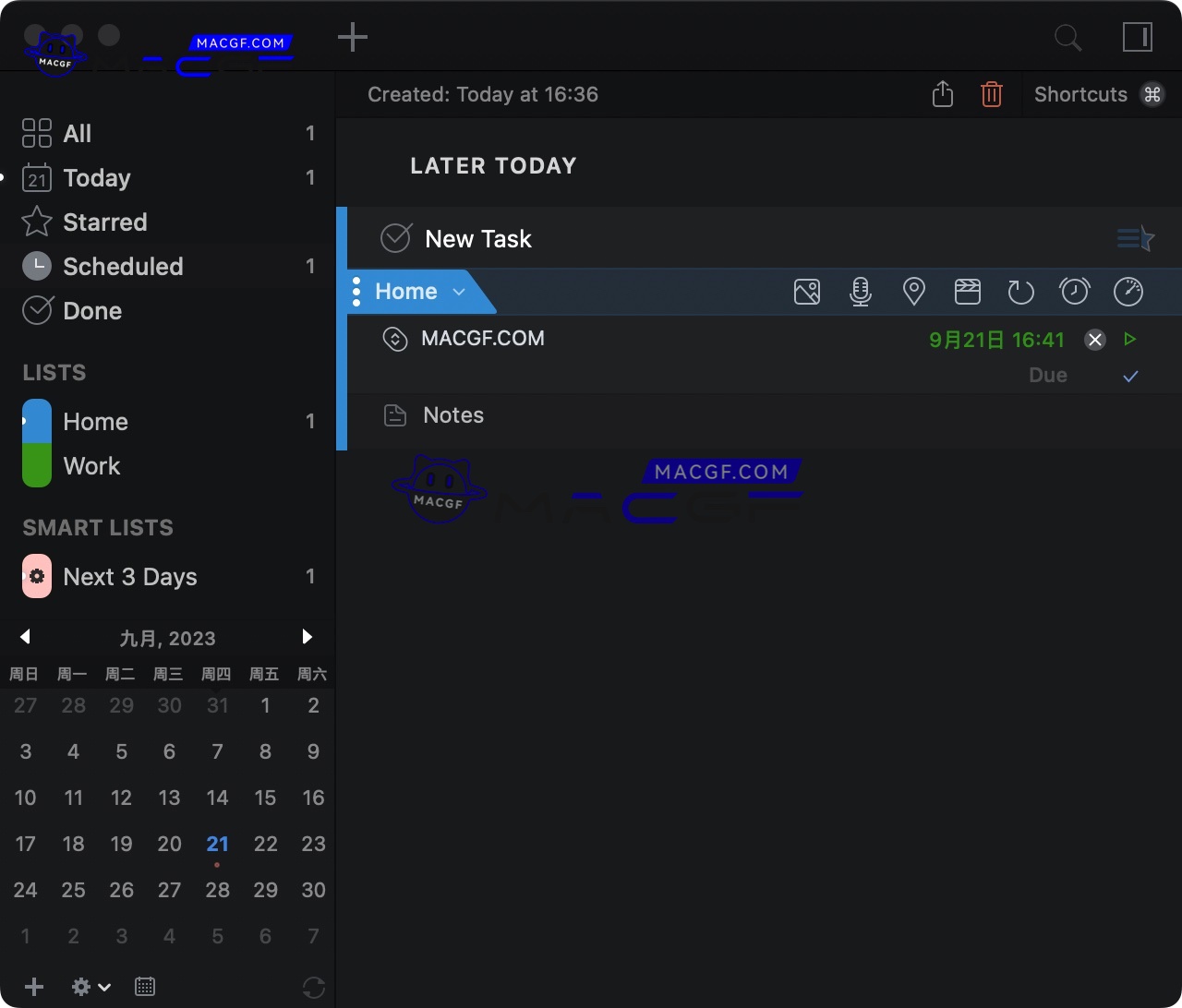This screenshot has width=1182, height=1008.
Task: Set a repeat rule for the task
Action: tap(1021, 292)
